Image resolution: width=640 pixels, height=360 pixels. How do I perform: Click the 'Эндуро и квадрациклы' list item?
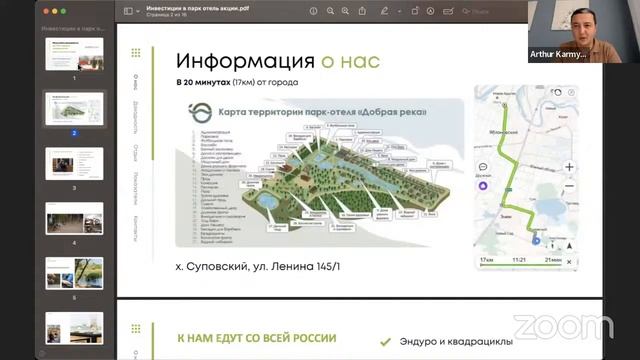(x=456, y=342)
